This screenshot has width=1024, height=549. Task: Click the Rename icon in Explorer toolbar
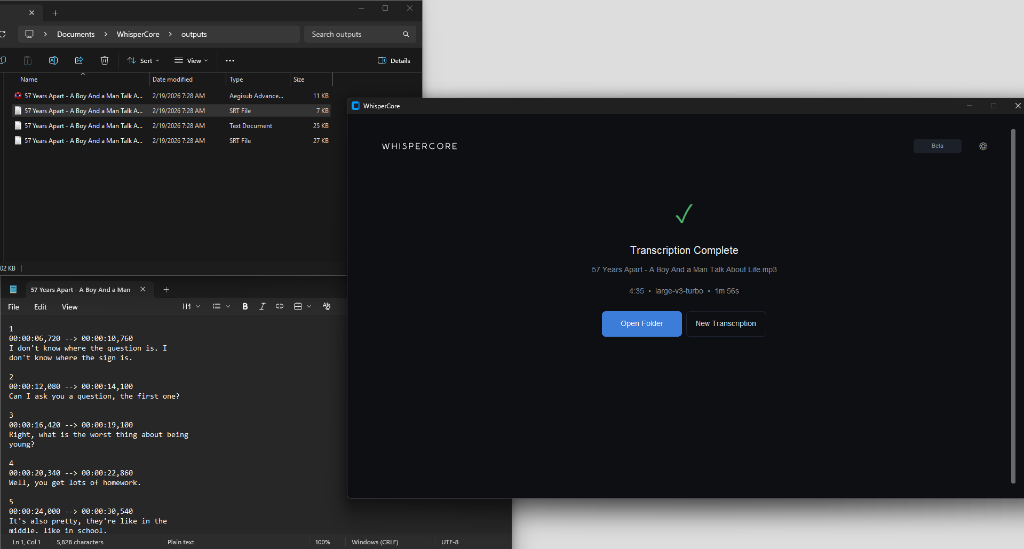pos(53,60)
